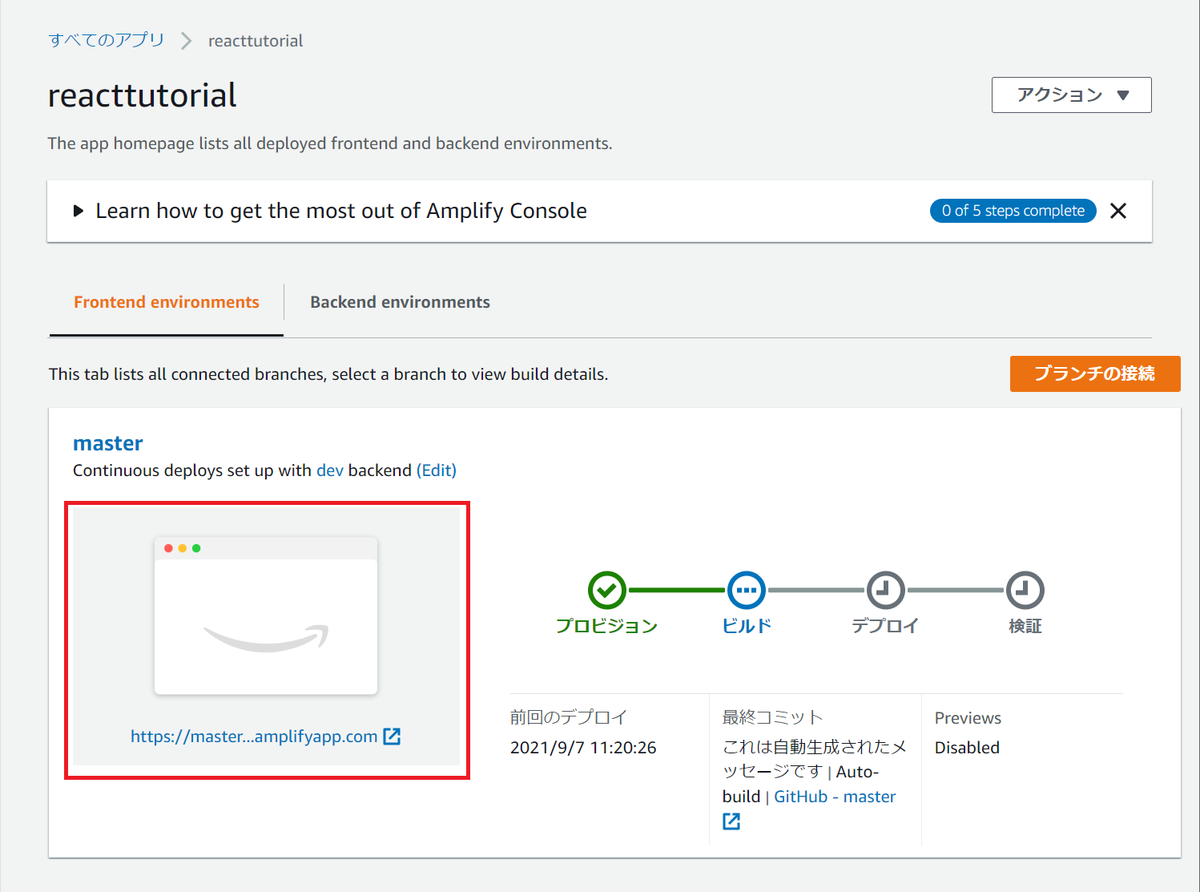Viewport: 1200px width, 892px height.
Task: Open the アクション dropdown
Action: pos(1072,95)
